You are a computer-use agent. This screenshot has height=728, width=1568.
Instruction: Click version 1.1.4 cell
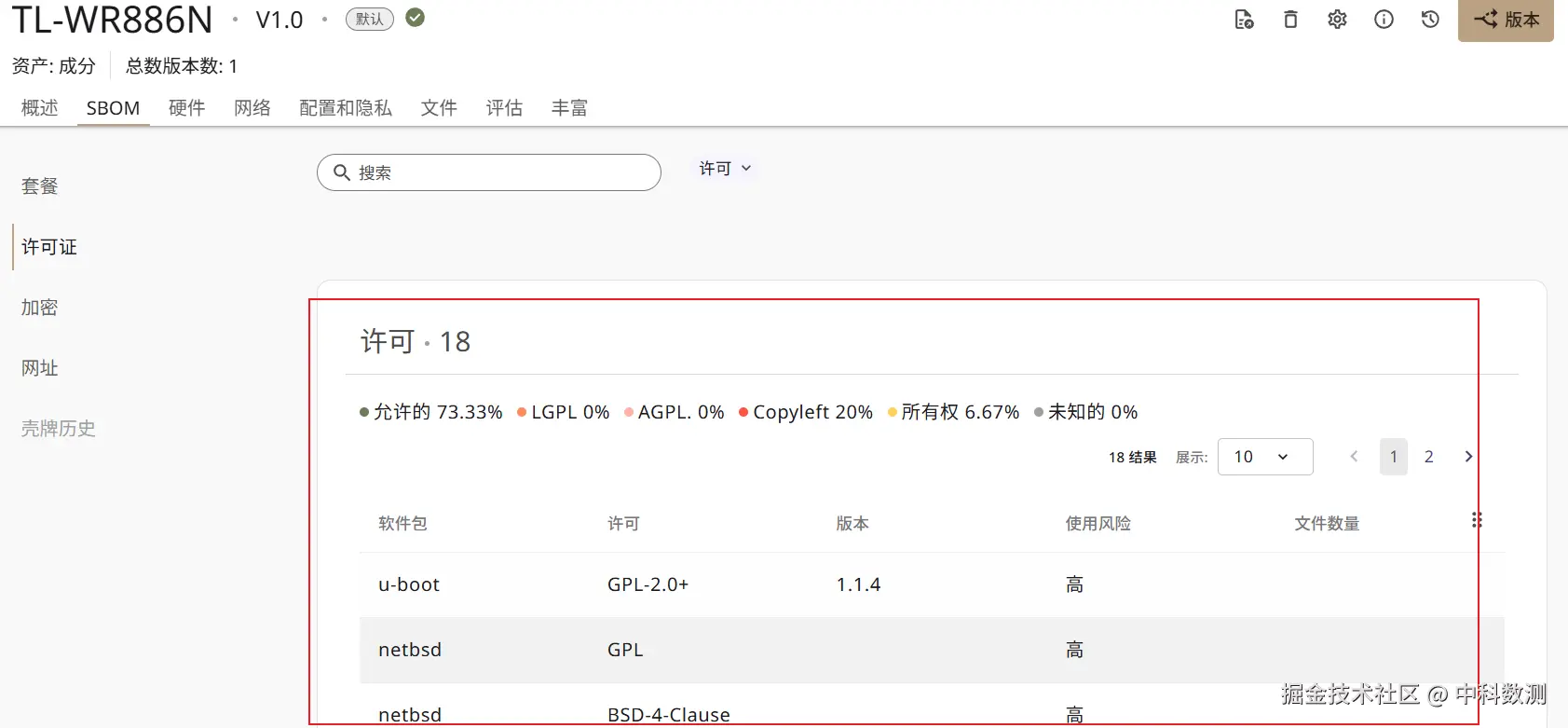858,584
